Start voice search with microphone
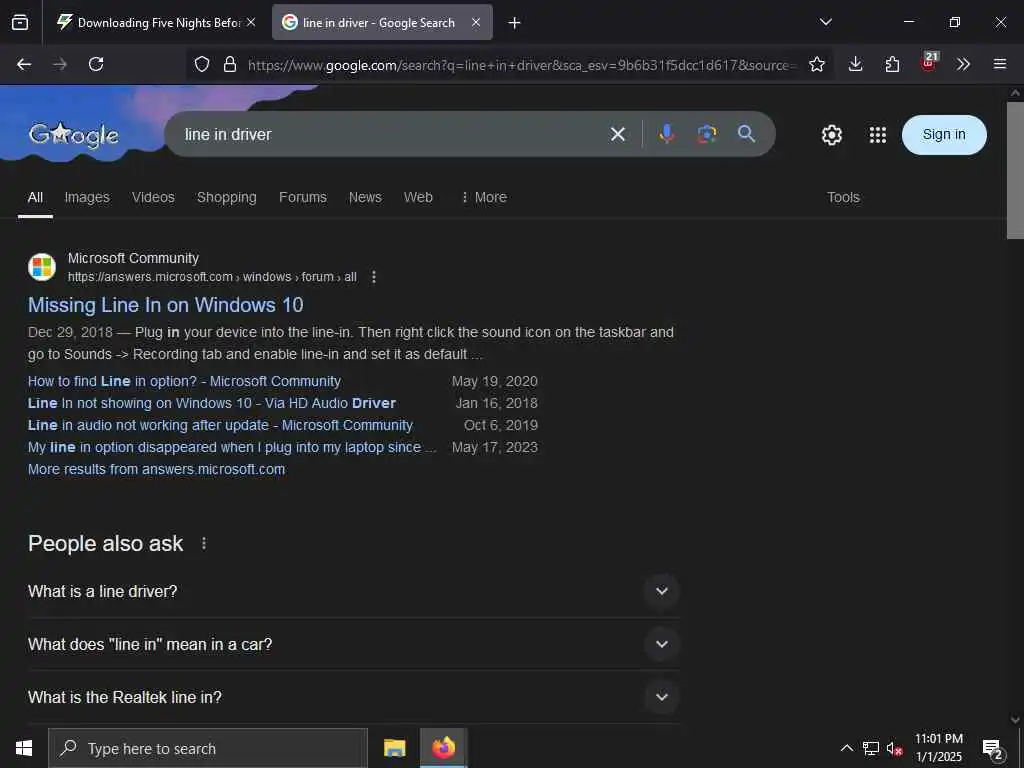Image resolution: width=1024 pixels, height=768 pixels. click(667, 135)
